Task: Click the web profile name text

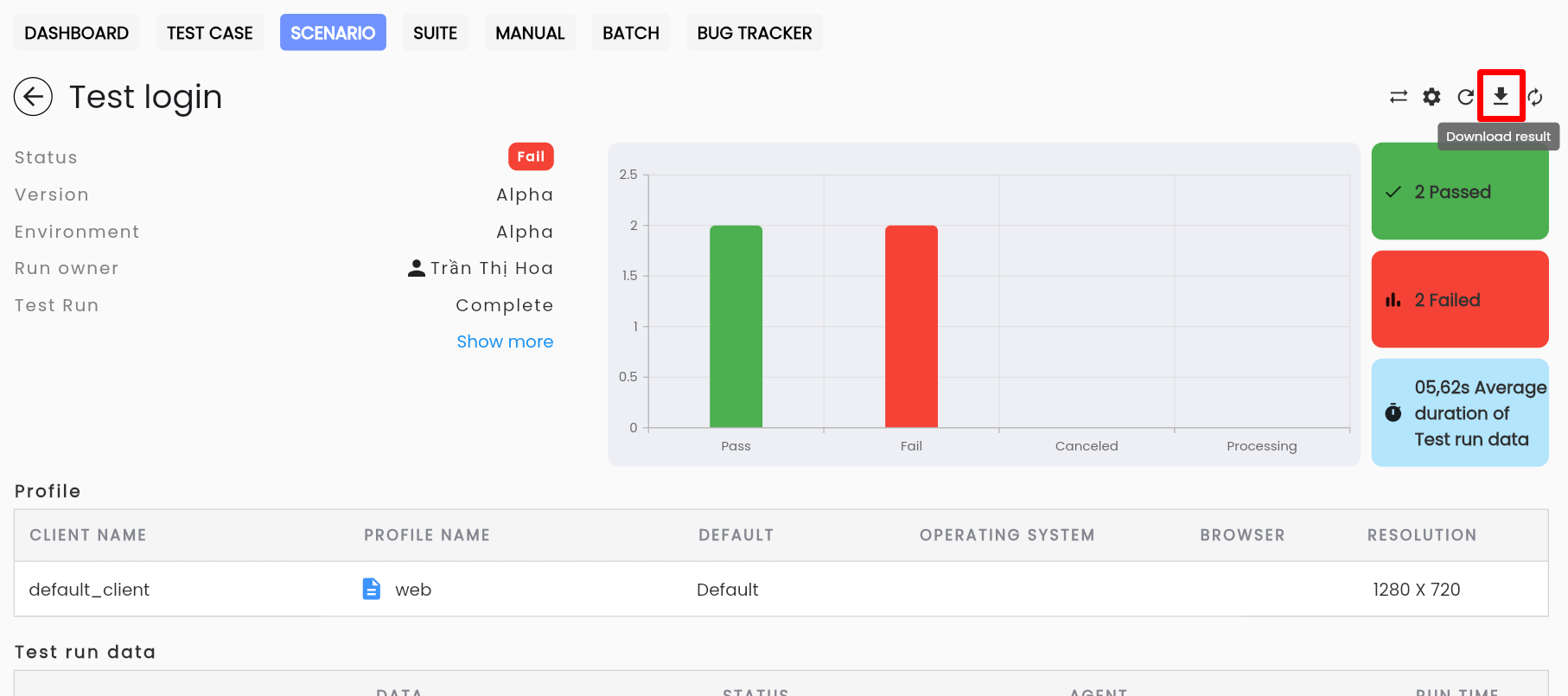Action: (413, 590)
